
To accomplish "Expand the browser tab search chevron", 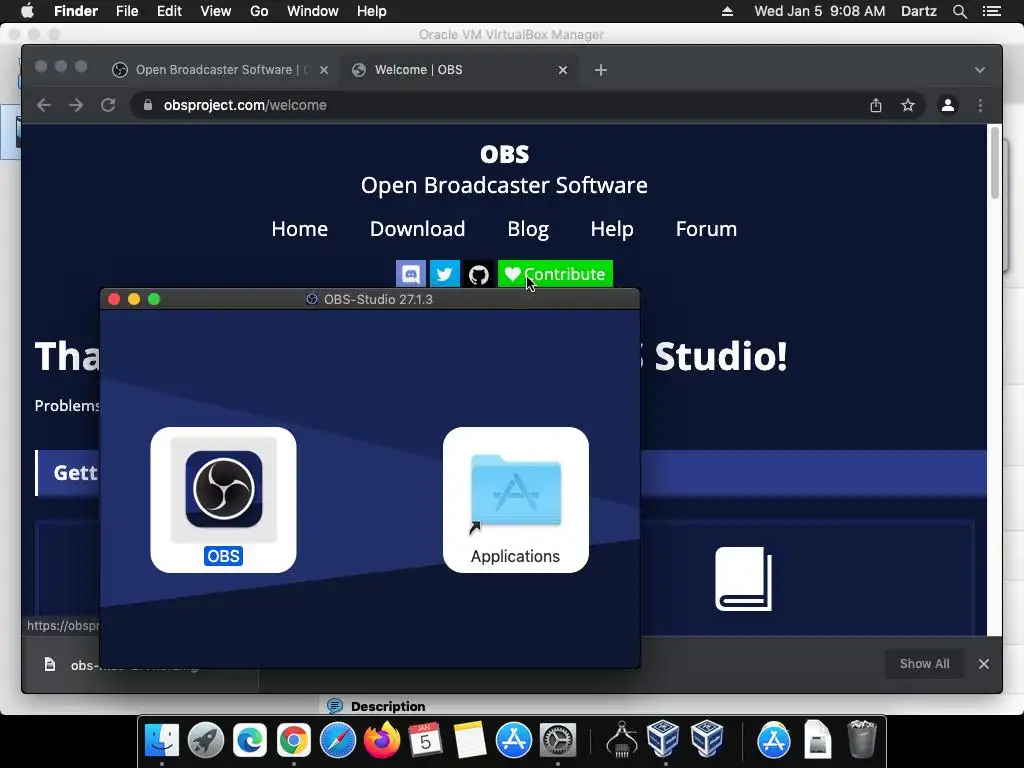I will click(980, 70).
